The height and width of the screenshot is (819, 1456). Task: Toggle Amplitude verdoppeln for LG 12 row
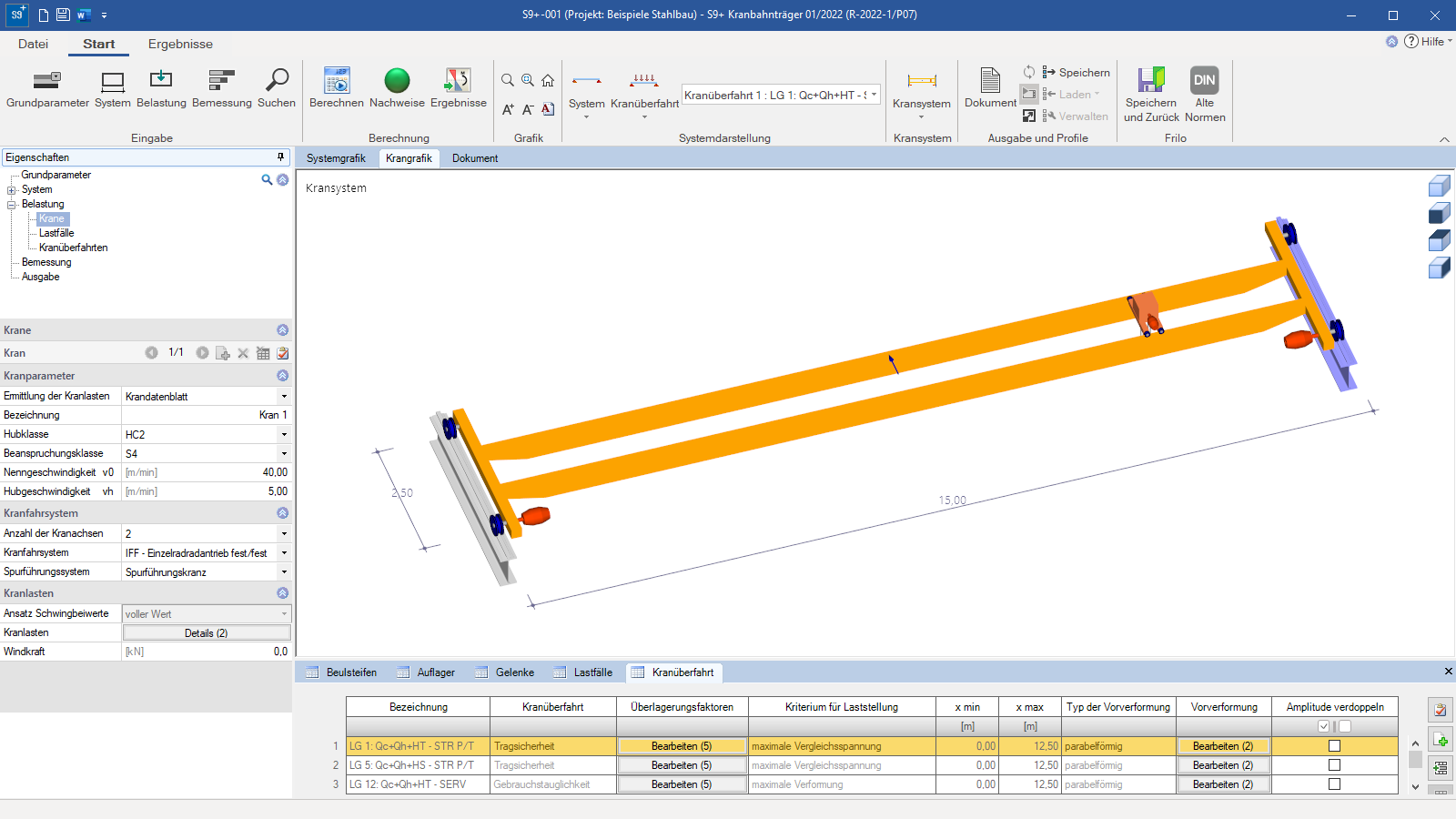[x=1334, y=784]
